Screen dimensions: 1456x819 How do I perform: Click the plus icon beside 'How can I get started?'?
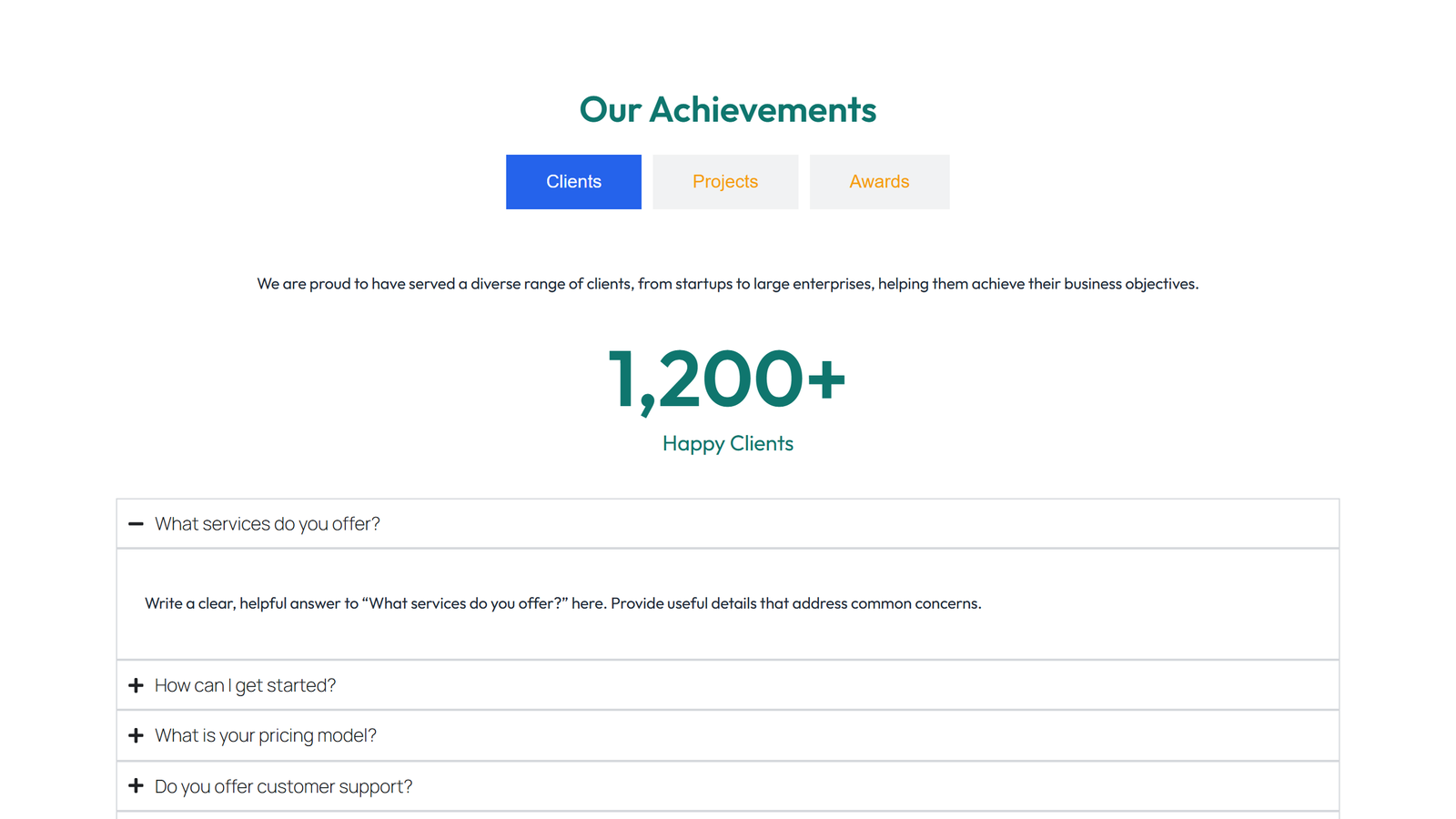tap(136, 685)
